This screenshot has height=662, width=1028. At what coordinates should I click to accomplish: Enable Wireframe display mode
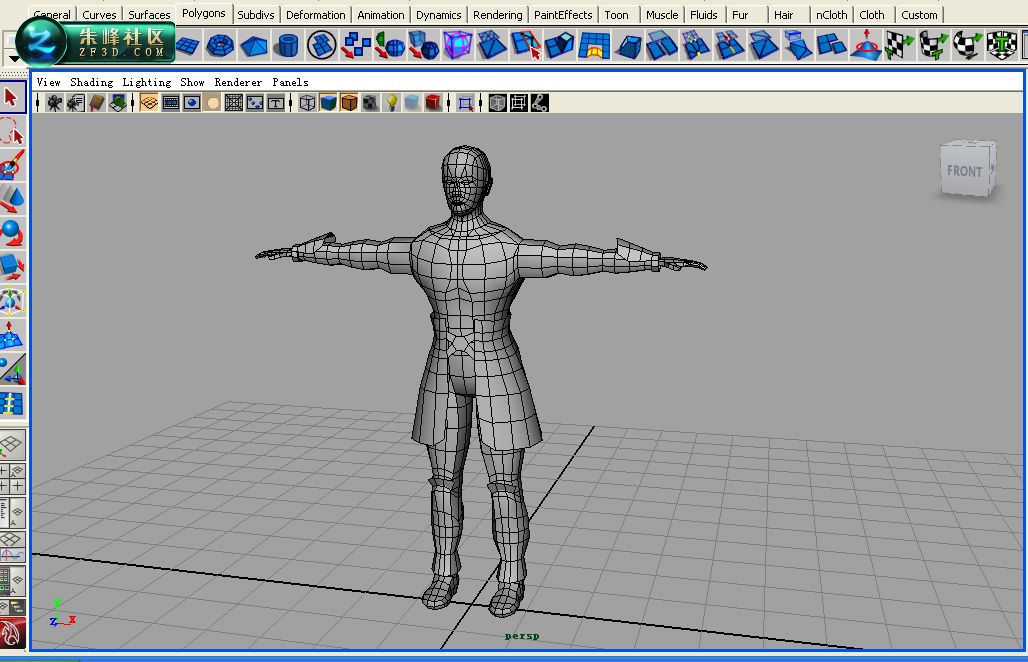pyautogui.click(x=307, y=103)
